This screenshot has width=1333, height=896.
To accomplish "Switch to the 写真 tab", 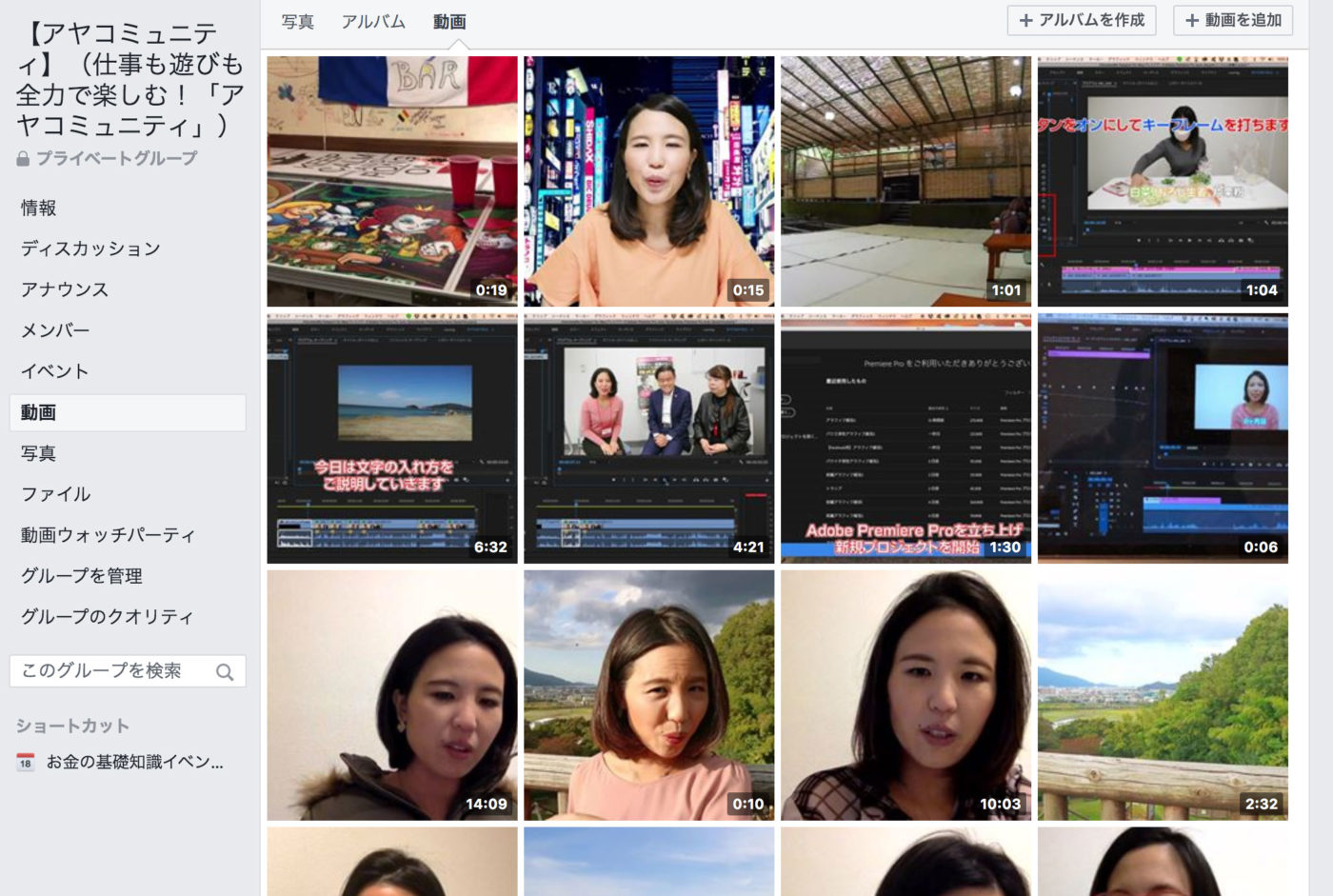I will [298, 21].
